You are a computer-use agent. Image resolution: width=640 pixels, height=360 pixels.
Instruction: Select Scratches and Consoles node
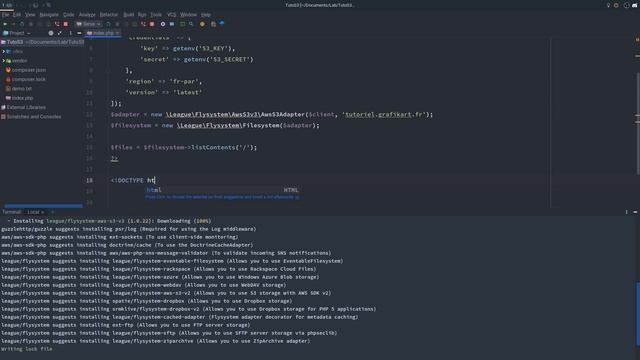(31, 117)
